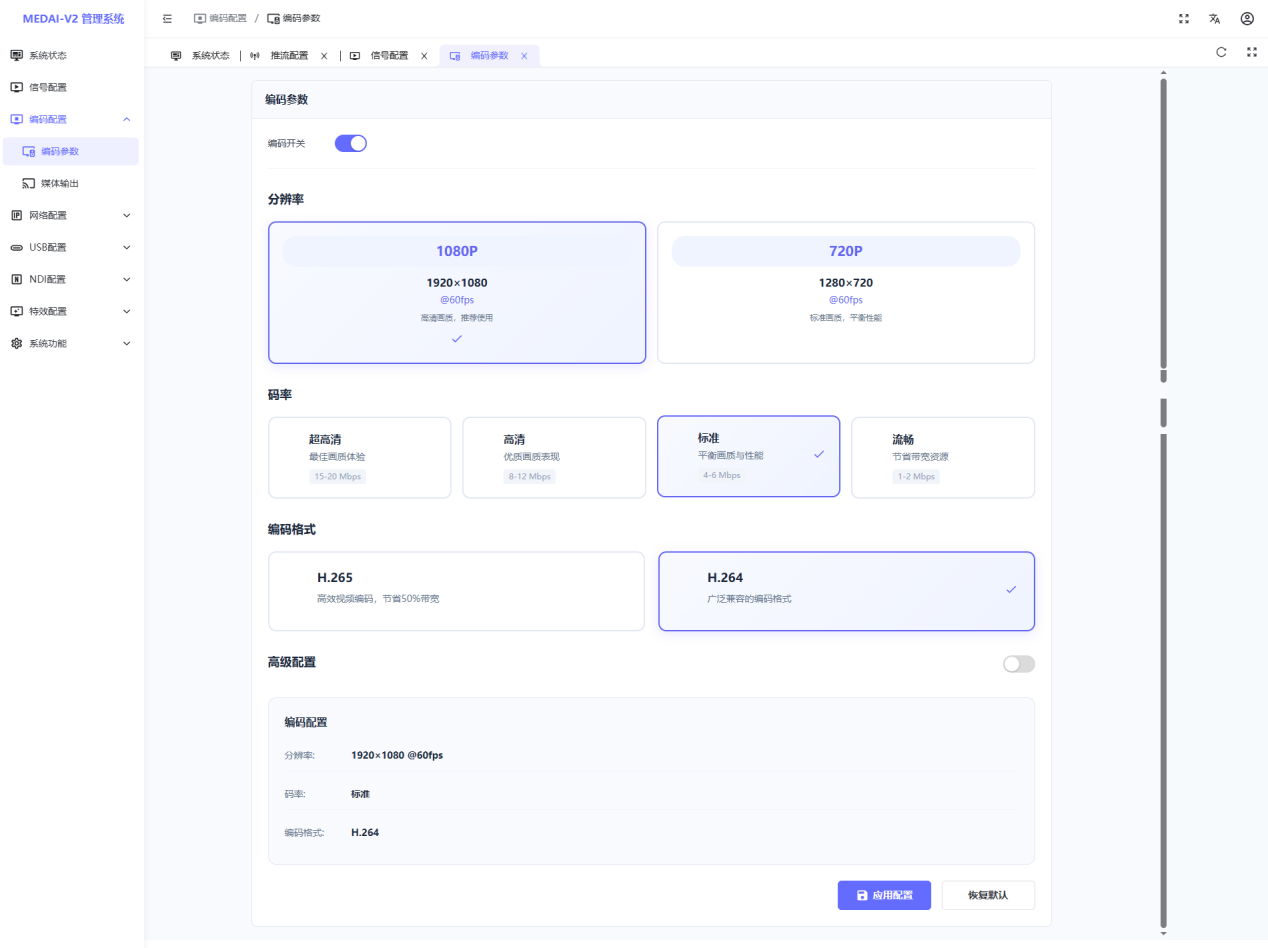The image size is (1268, 948).
Task: Click the fullscreen icon in top header
Action: click(x=1184, y=18)
